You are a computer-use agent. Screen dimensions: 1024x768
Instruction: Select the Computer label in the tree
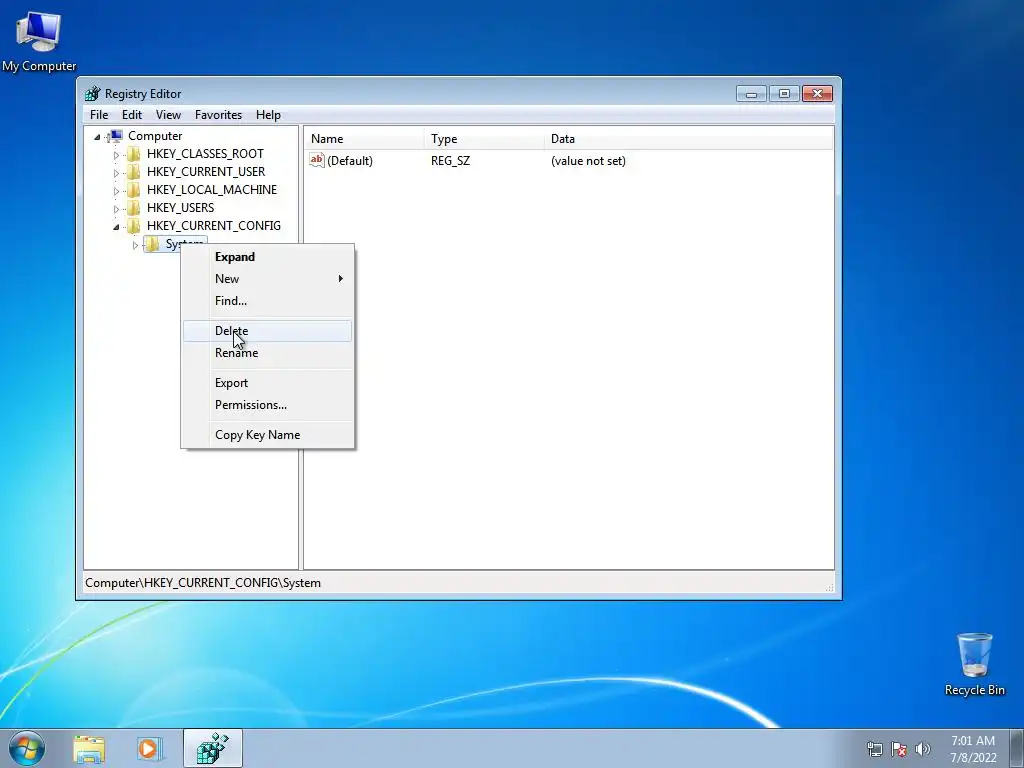(x=155, y=136)
